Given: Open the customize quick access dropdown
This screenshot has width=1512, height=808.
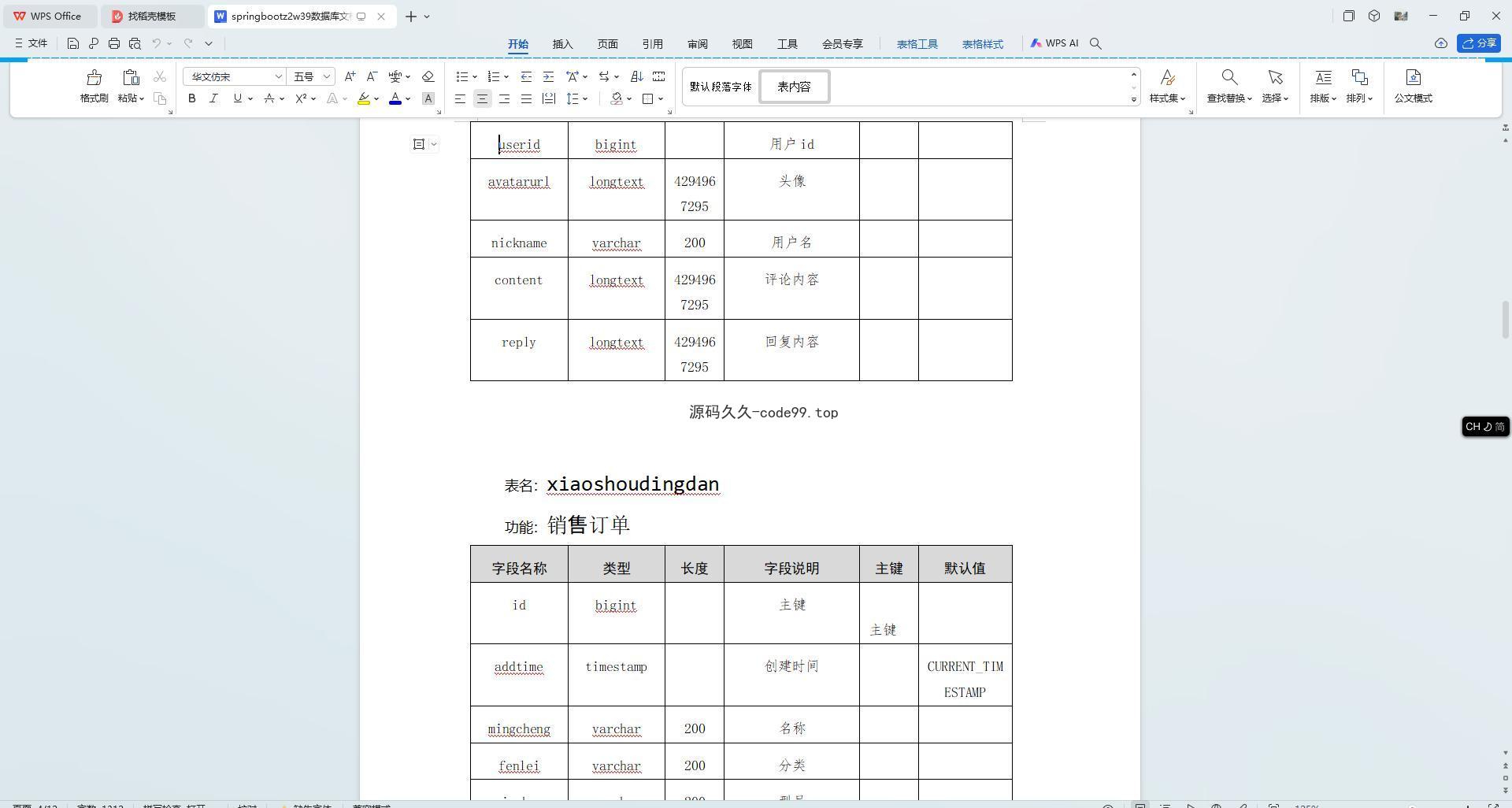Looking at the screenshot, I should point(209,43).
